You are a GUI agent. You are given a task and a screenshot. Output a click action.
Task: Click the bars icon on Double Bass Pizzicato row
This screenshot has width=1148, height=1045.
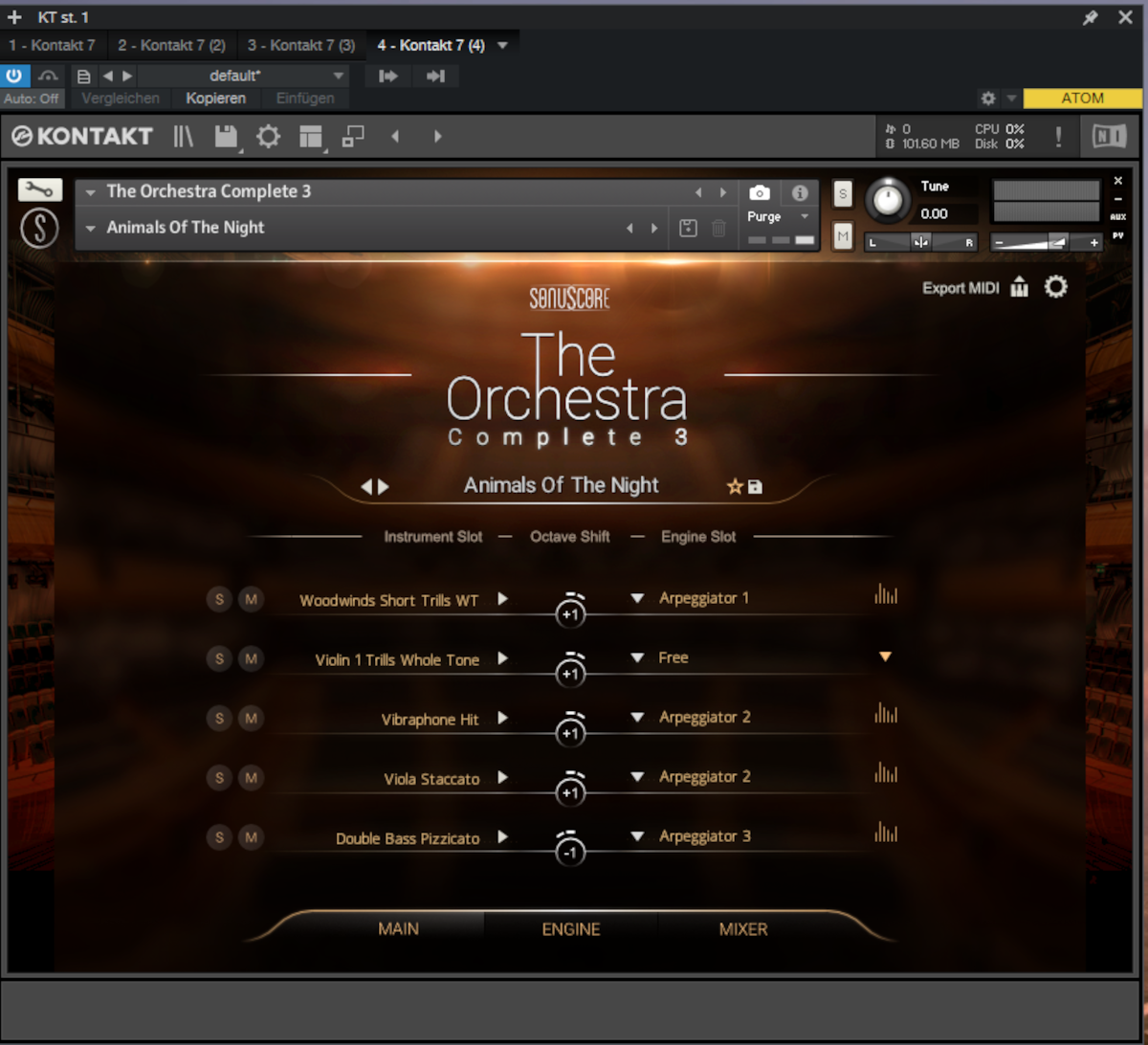tap(886, 832)
